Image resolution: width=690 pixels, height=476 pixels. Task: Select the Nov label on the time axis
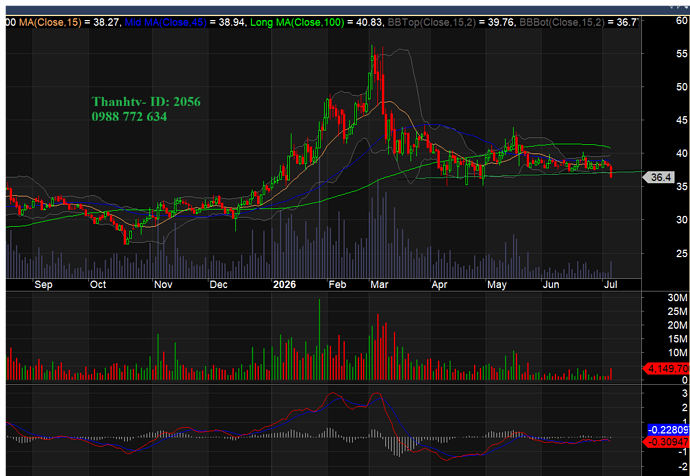(163, 285)
